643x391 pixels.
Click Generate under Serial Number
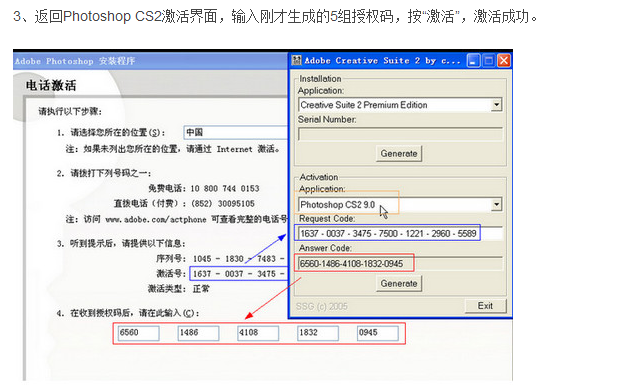coord(399,153)
